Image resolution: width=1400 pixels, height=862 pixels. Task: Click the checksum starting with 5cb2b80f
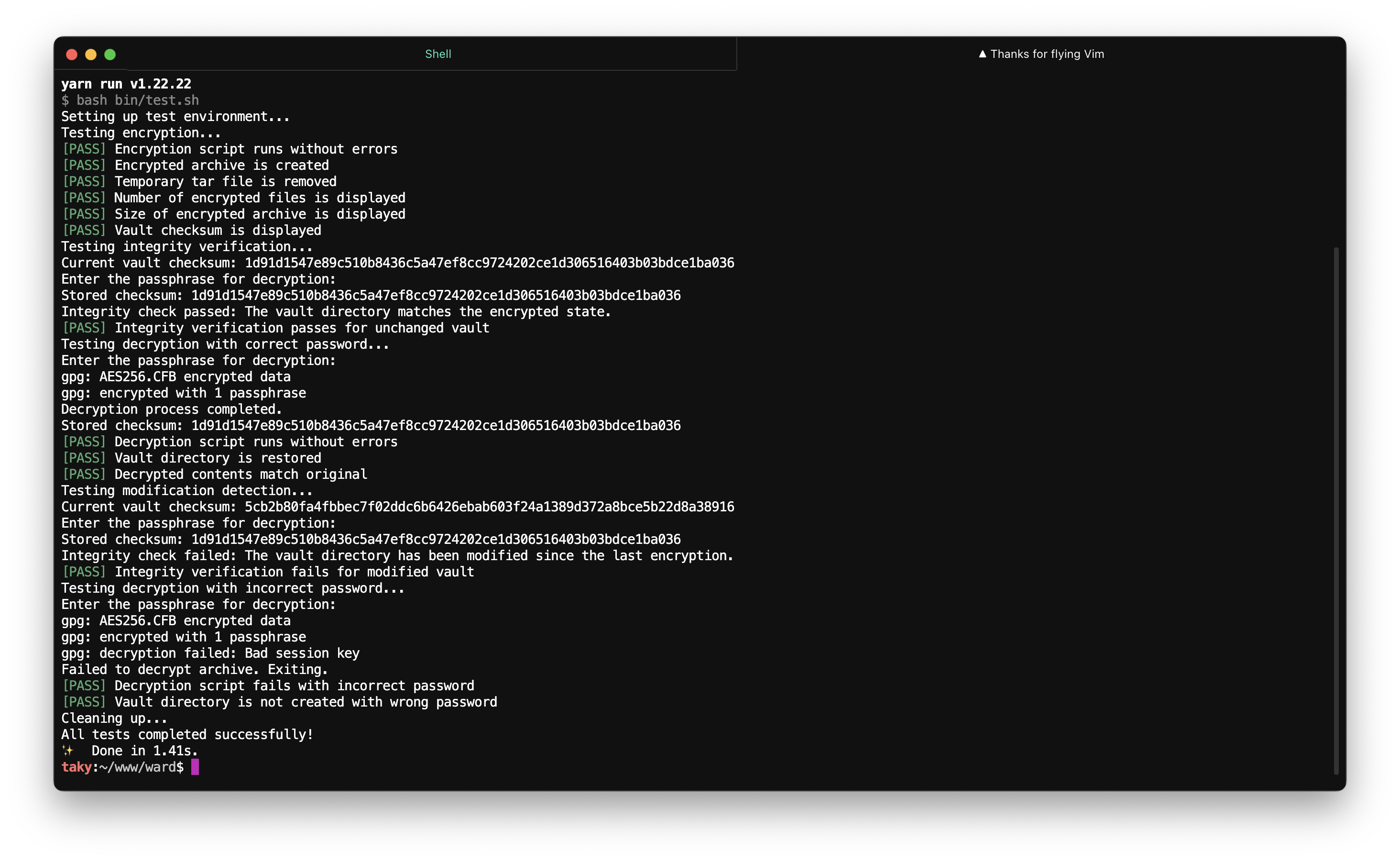tap(489, 507)
